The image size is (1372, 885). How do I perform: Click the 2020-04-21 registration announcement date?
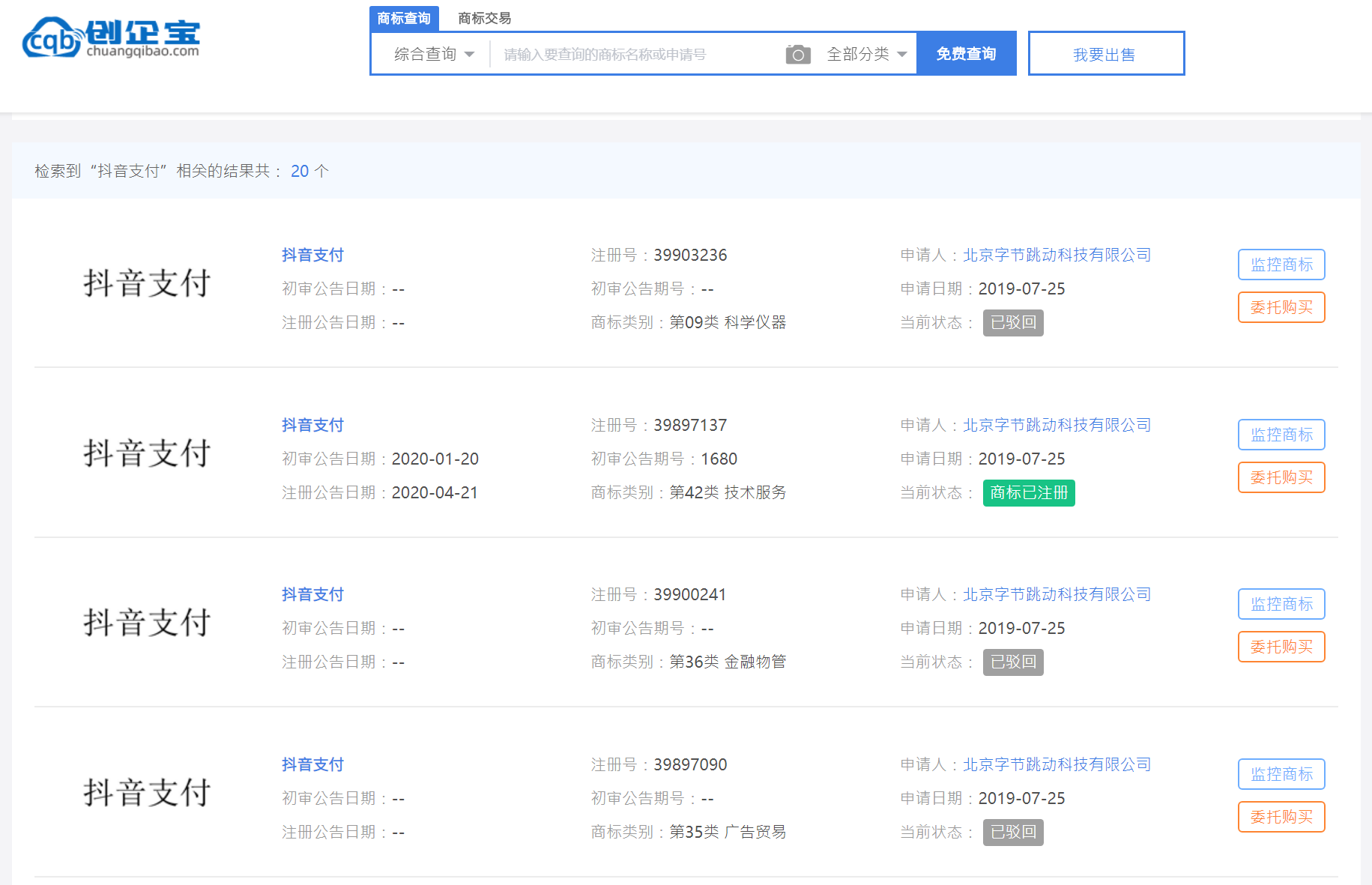(x=435, y=492)
